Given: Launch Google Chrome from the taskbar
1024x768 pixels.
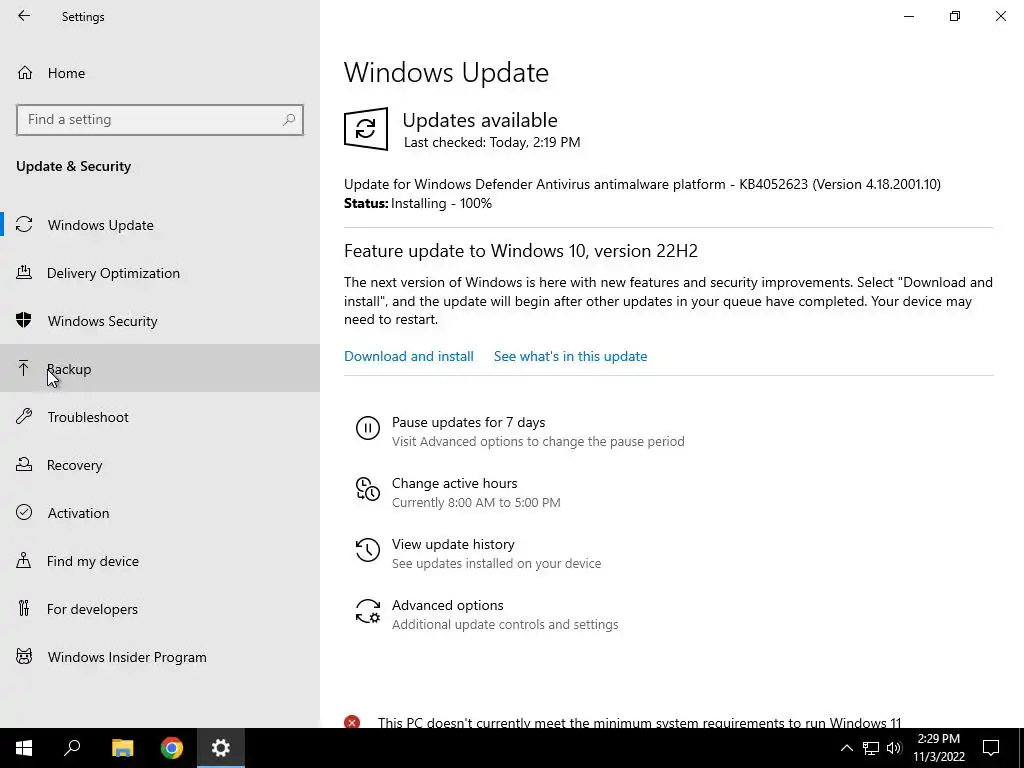Looking at the screenshot, I should click(x=172, y=748).
